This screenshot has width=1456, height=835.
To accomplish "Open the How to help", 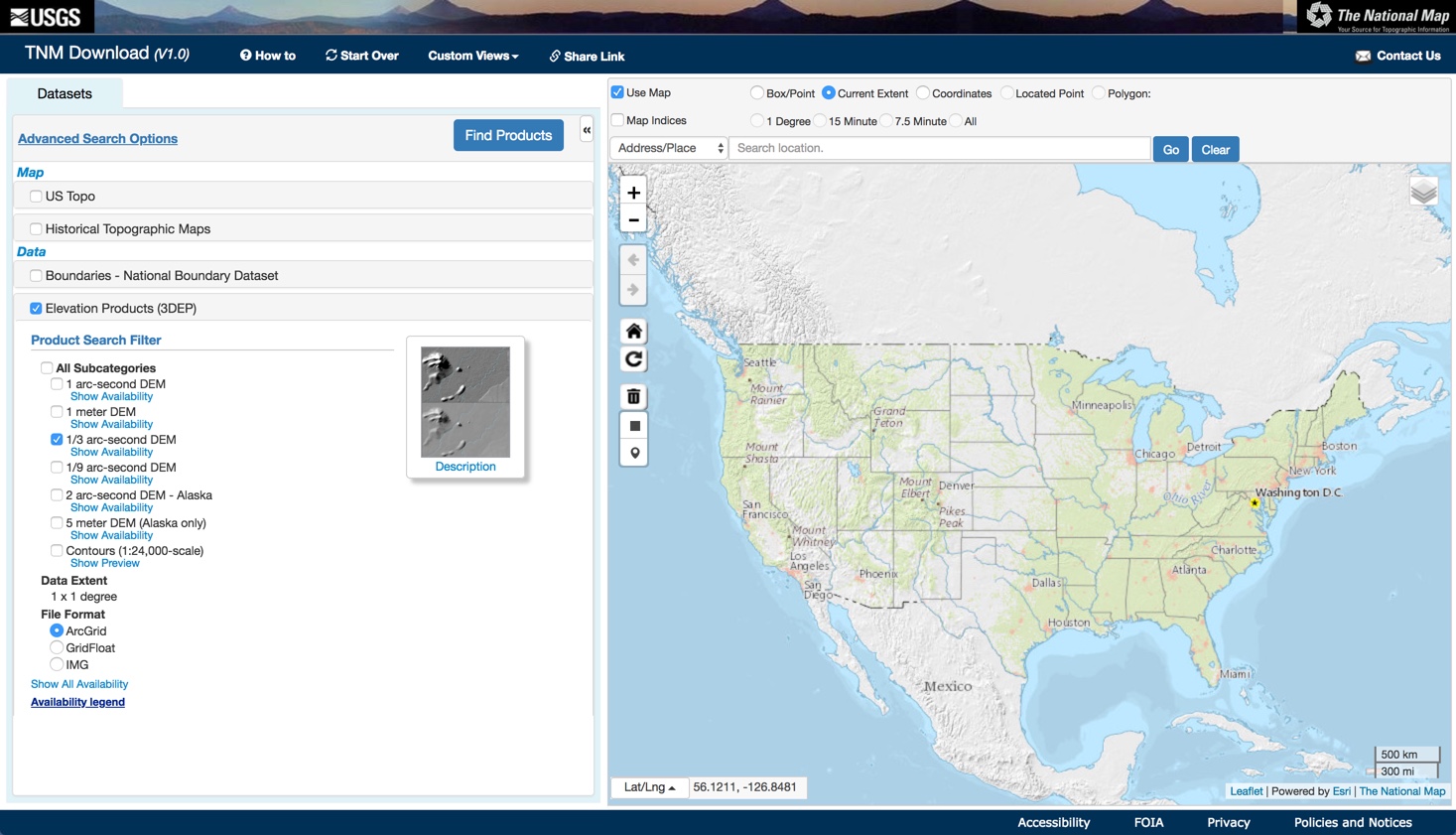I will pos(268,56).
